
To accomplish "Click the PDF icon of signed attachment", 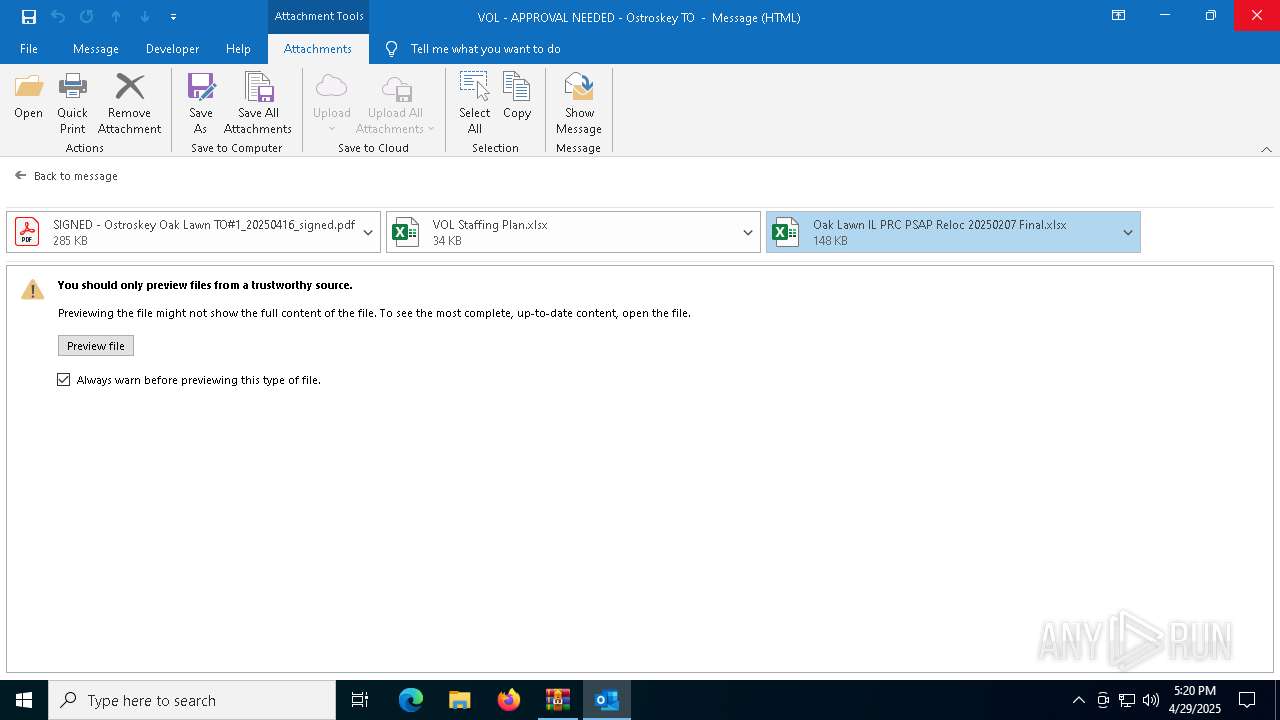I will click(x=27, y=232).
